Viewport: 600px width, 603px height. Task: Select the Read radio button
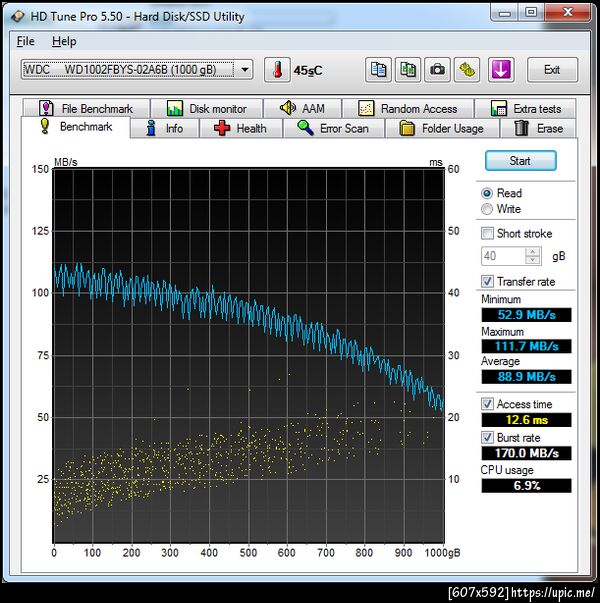[487, 193]
